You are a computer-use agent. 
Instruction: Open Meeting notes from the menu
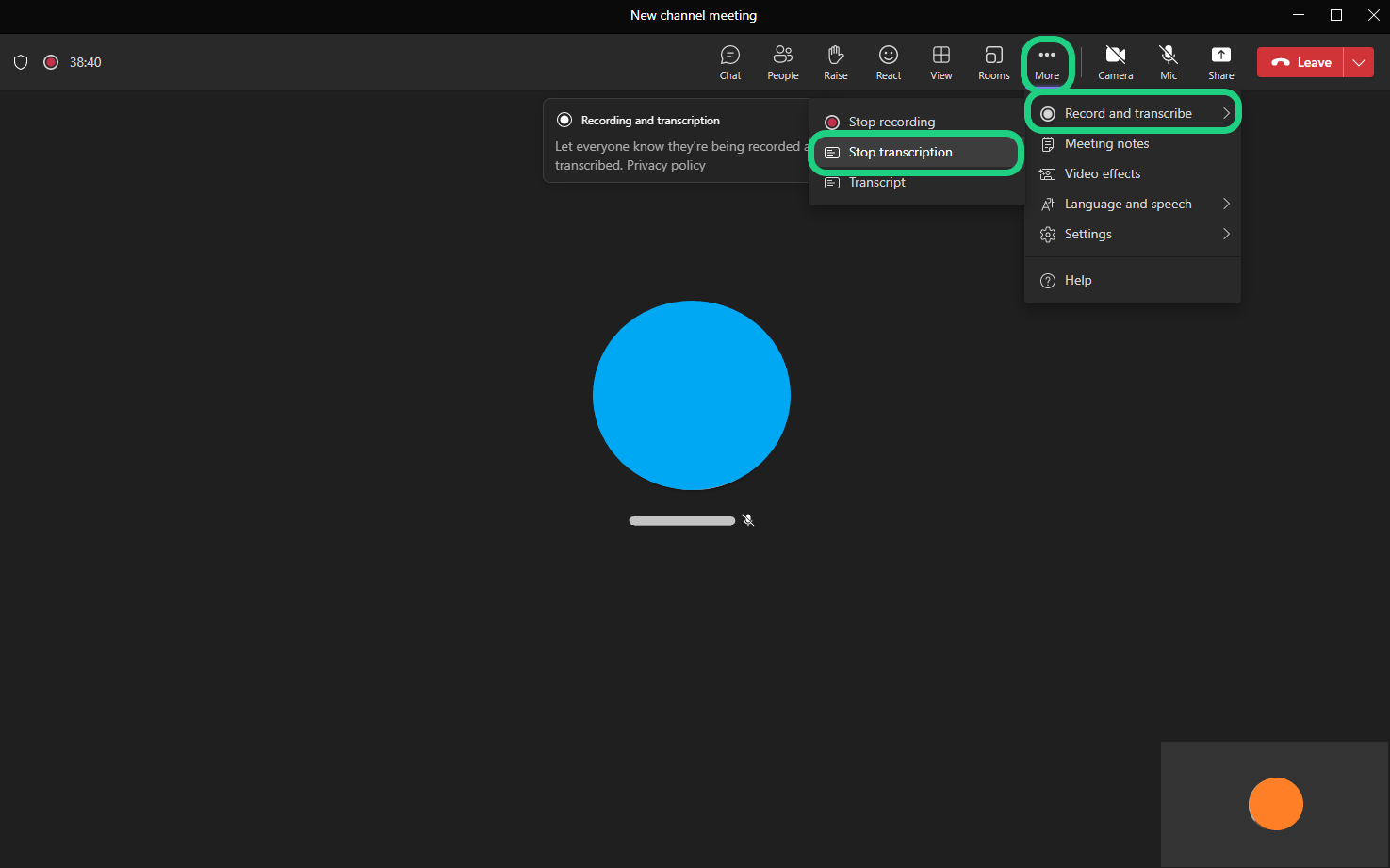tap(1106, 144)
